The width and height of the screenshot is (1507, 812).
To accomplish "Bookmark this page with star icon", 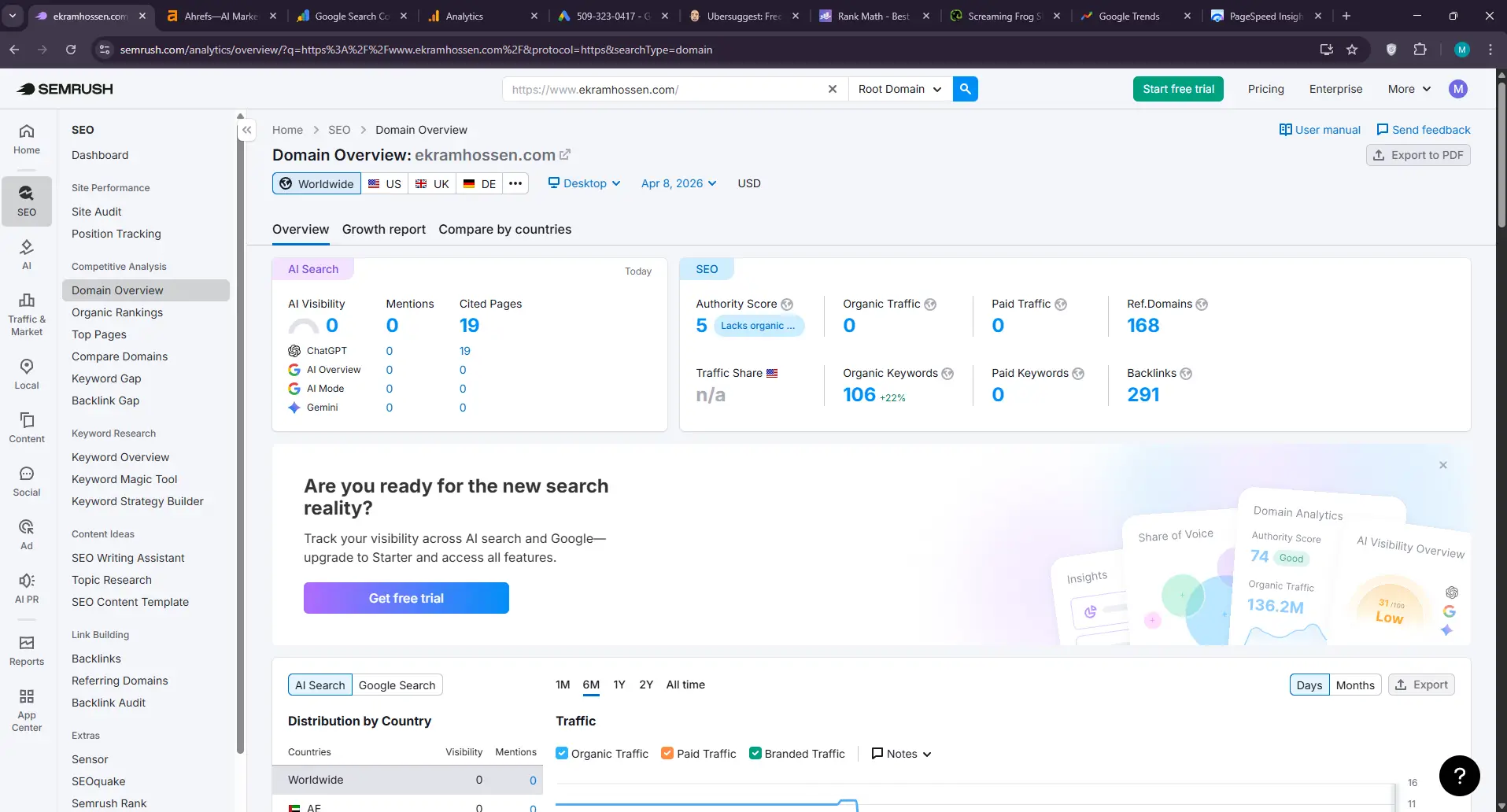I will [x=1352, y=50].
